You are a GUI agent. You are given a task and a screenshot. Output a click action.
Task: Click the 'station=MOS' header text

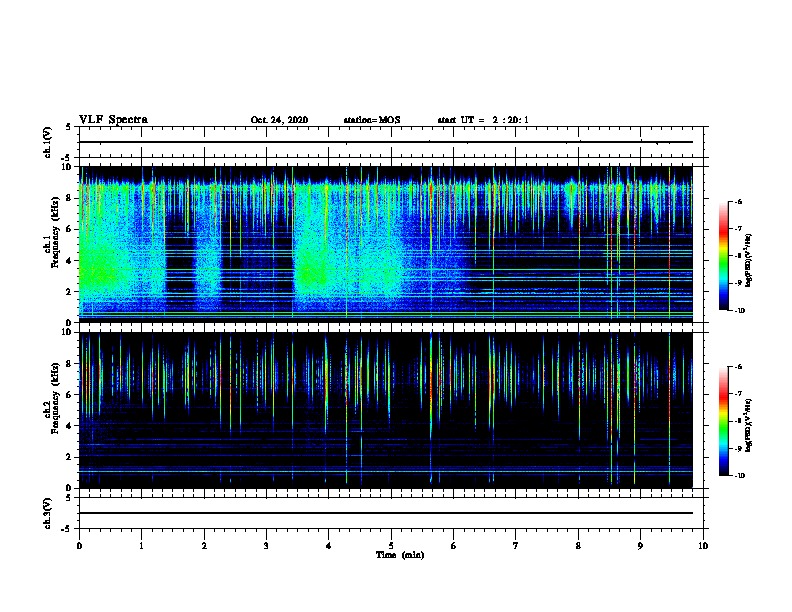pos(372,120)
